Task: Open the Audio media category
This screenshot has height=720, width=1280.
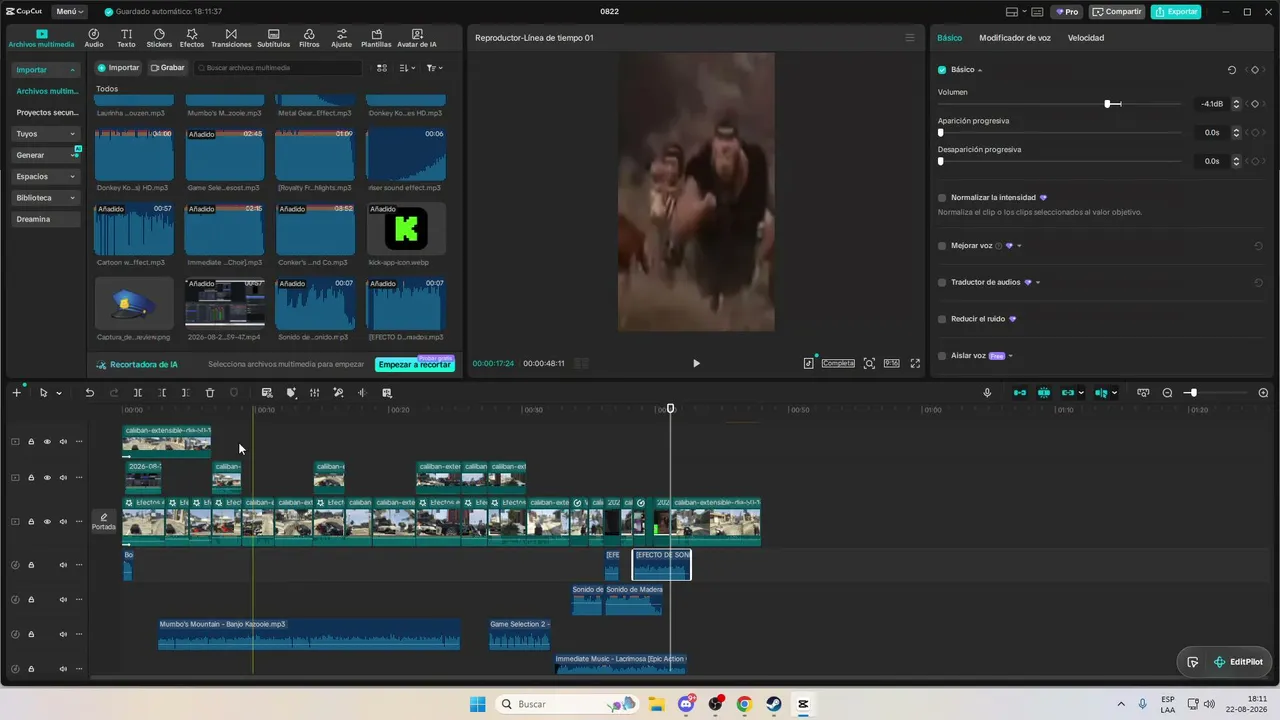Action: (x=93, y=38)
